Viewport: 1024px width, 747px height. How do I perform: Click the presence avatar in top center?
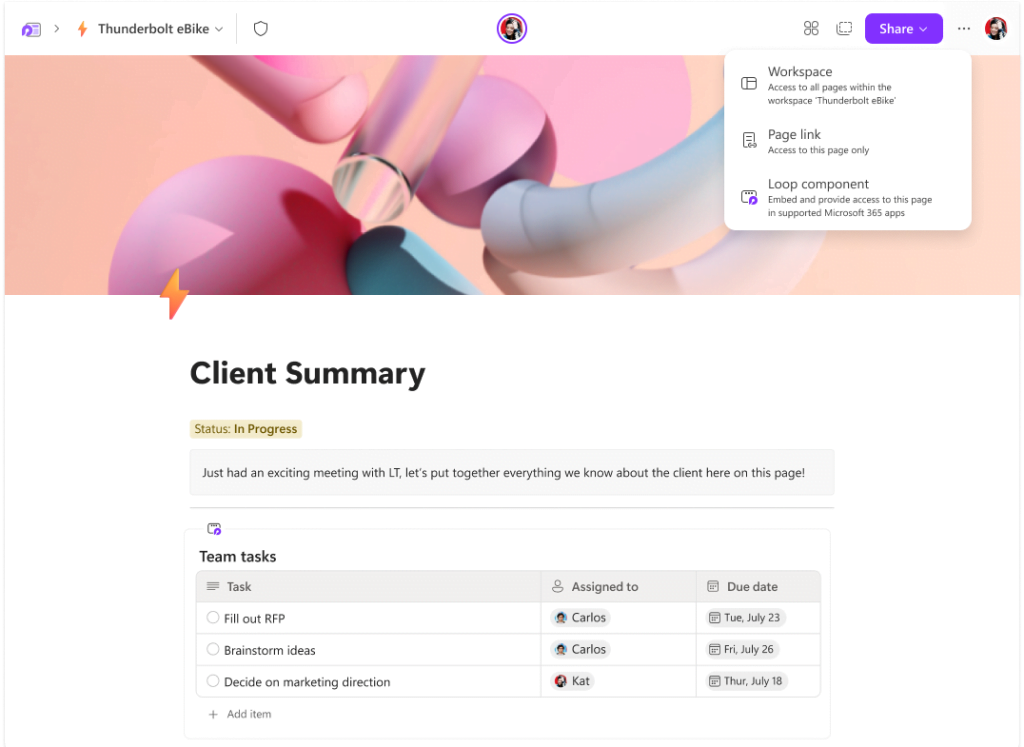[x=512, y=29]
